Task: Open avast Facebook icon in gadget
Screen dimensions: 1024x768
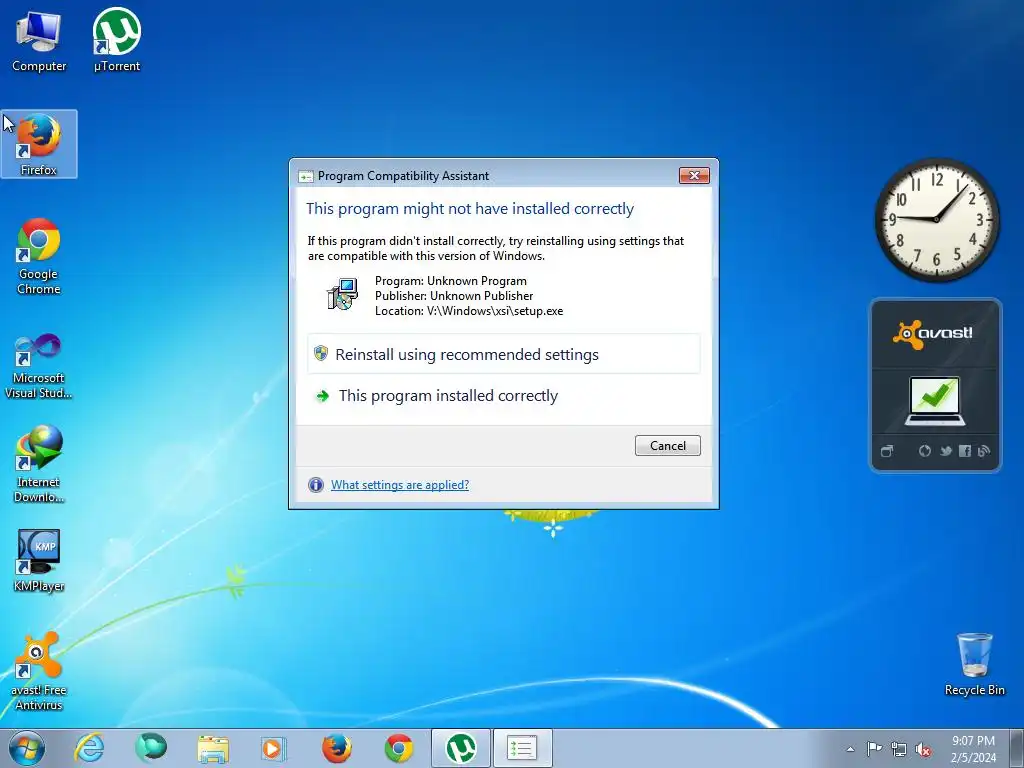Action: coord(965,451)
